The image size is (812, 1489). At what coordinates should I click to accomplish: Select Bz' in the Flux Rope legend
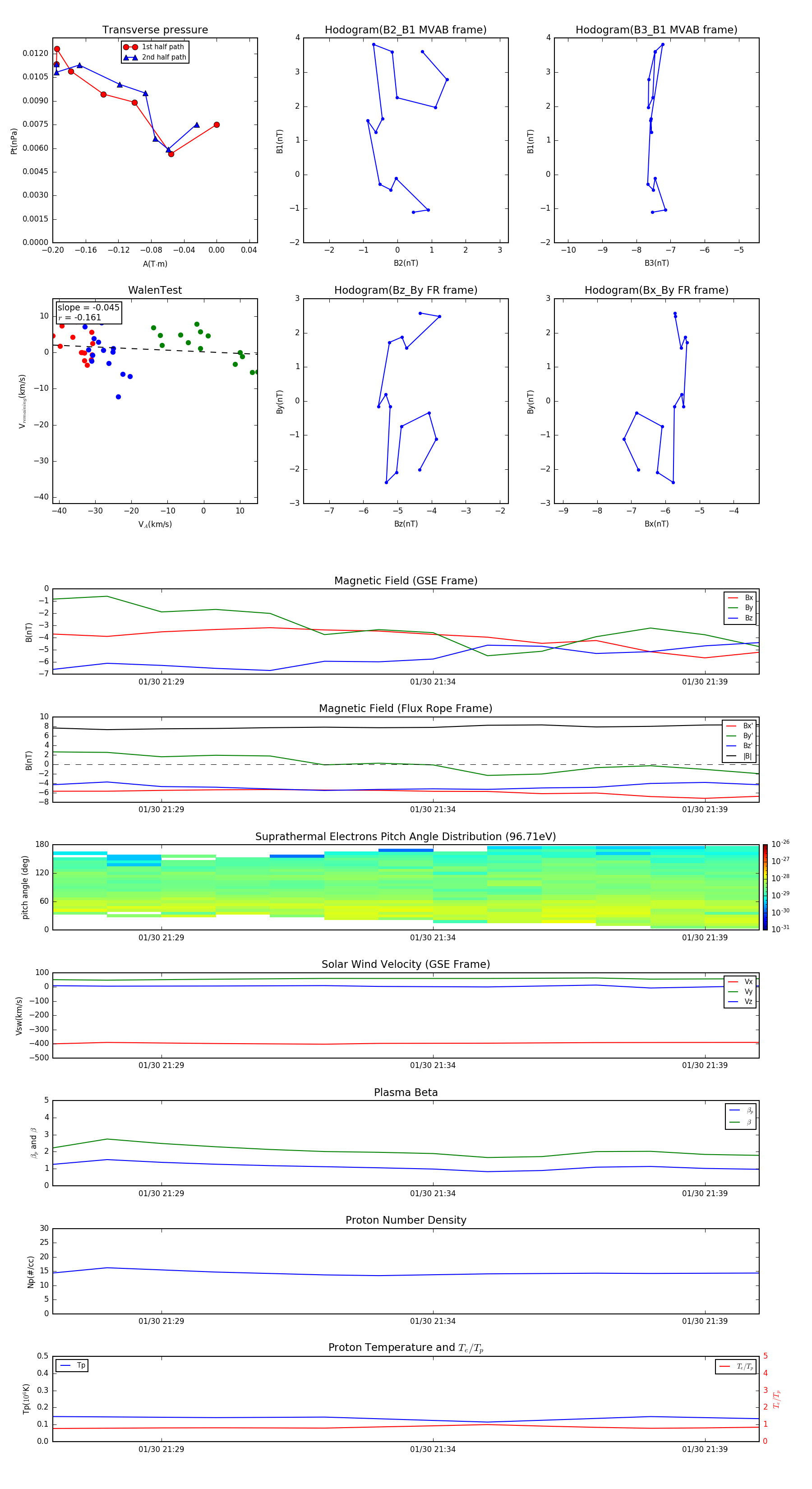740,746
